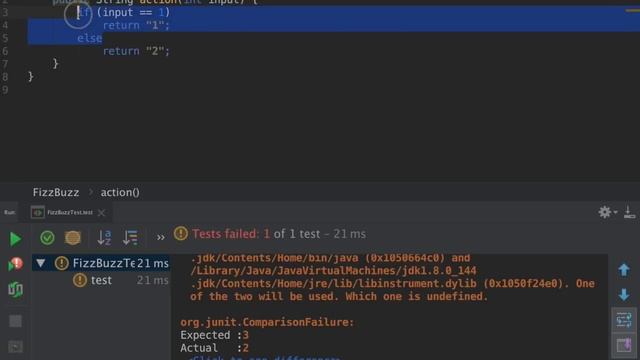Click the Run panel label
Screen dimensions: 640x360
(x=9, y=212)
